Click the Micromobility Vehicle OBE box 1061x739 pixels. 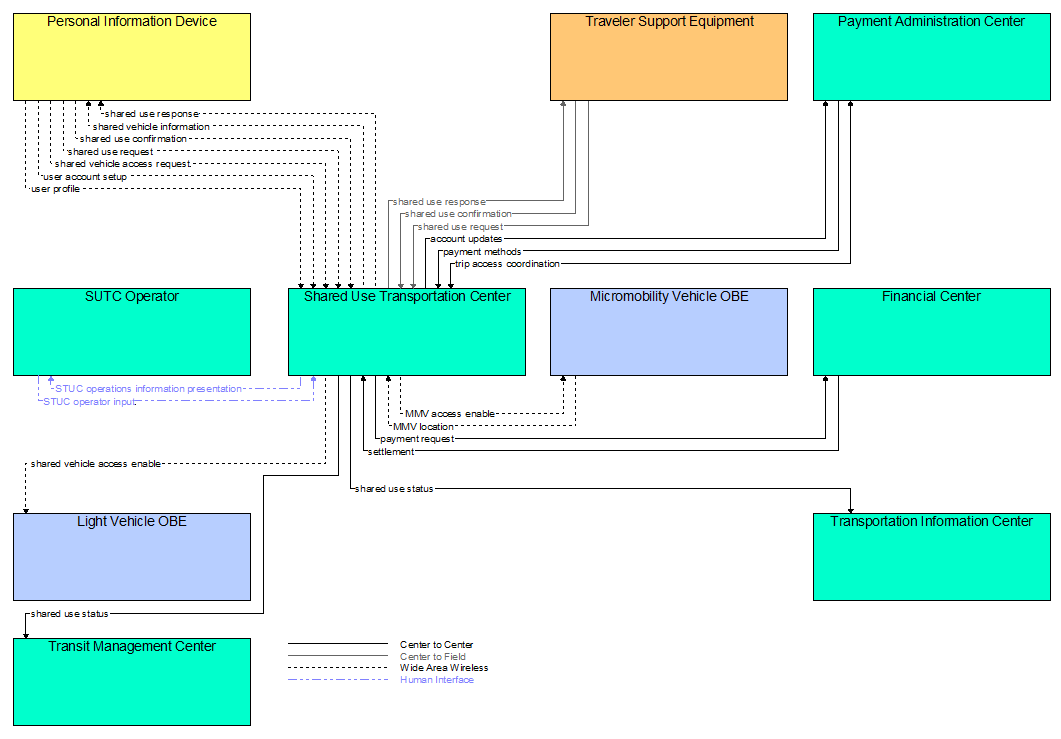point(668,332)
